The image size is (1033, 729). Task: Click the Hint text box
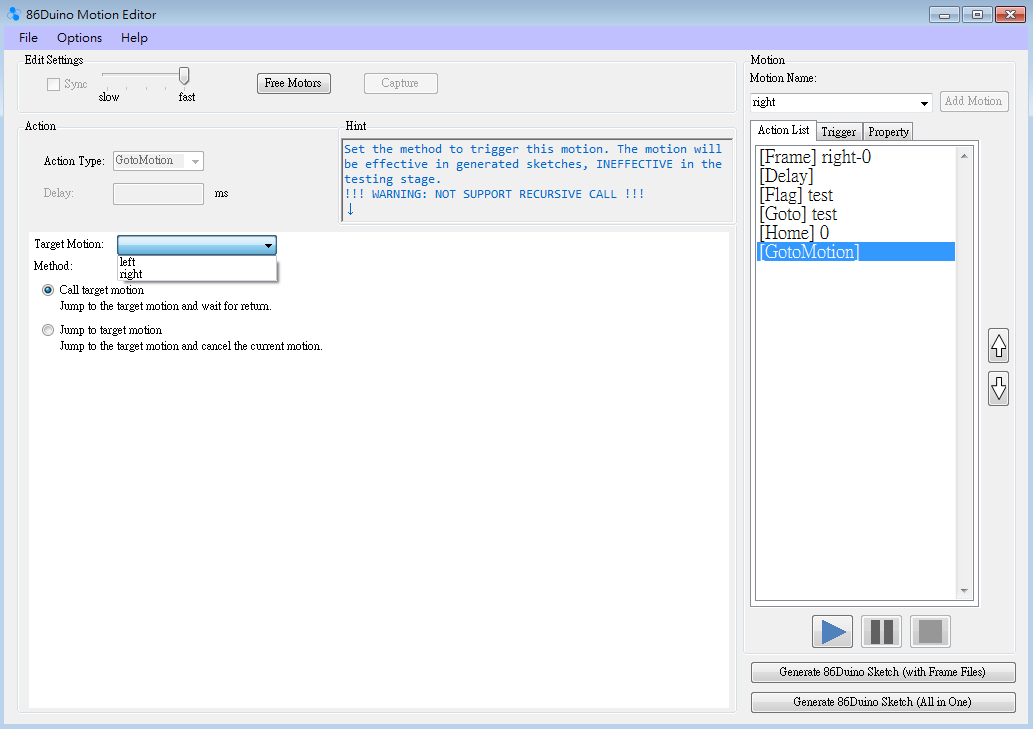pos(536,180)
